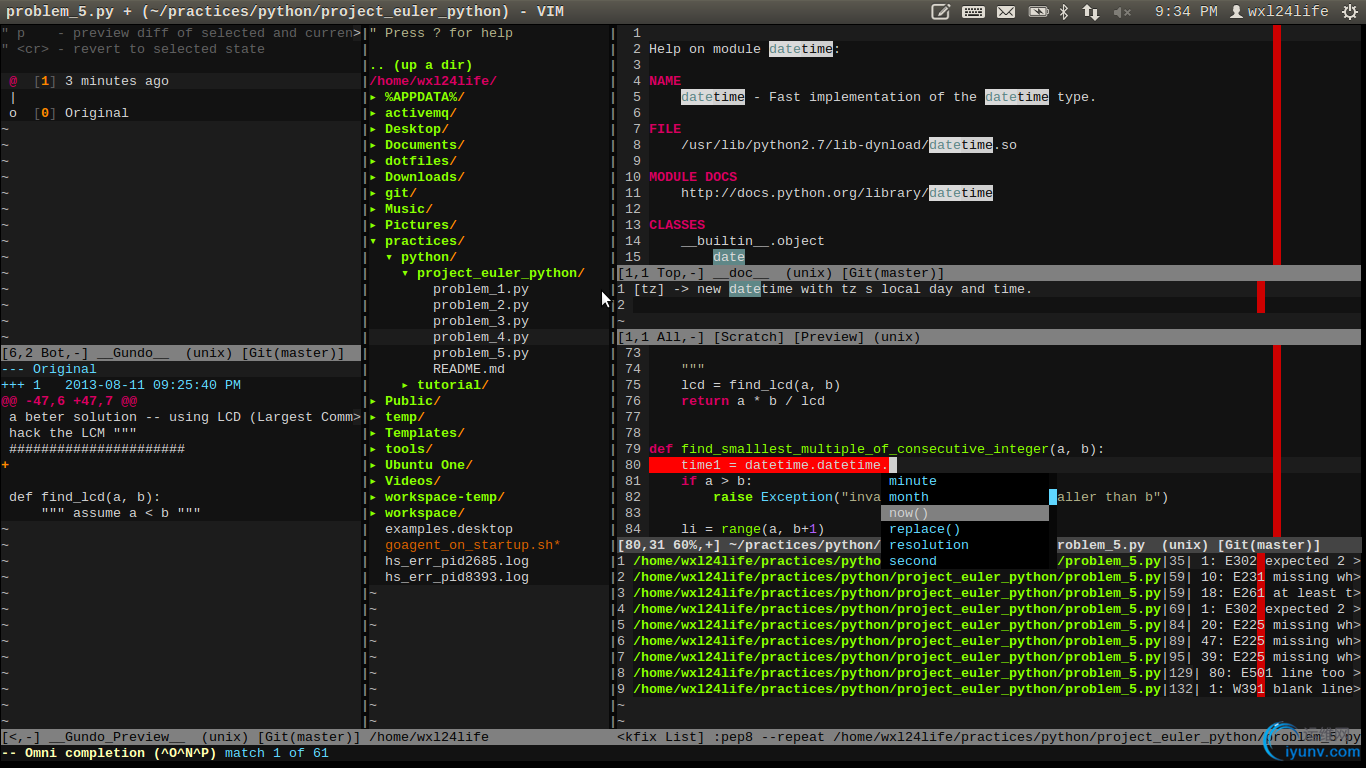
Task: Open problem_1.py in the file tree
Action: pyautogui.click(x=481, y=289)
